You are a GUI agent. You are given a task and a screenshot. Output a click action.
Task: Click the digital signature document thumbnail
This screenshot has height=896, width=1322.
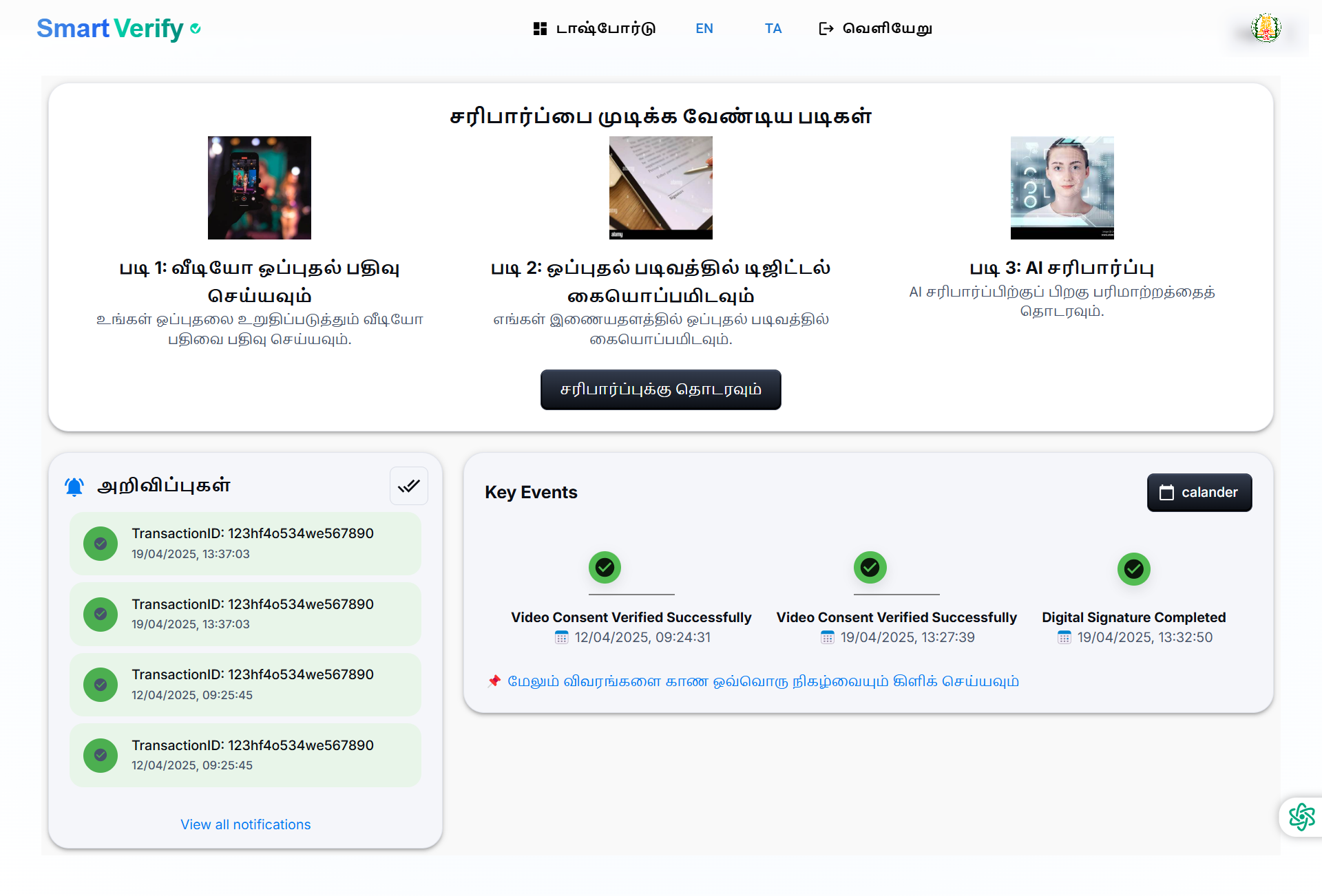[660, 187]
